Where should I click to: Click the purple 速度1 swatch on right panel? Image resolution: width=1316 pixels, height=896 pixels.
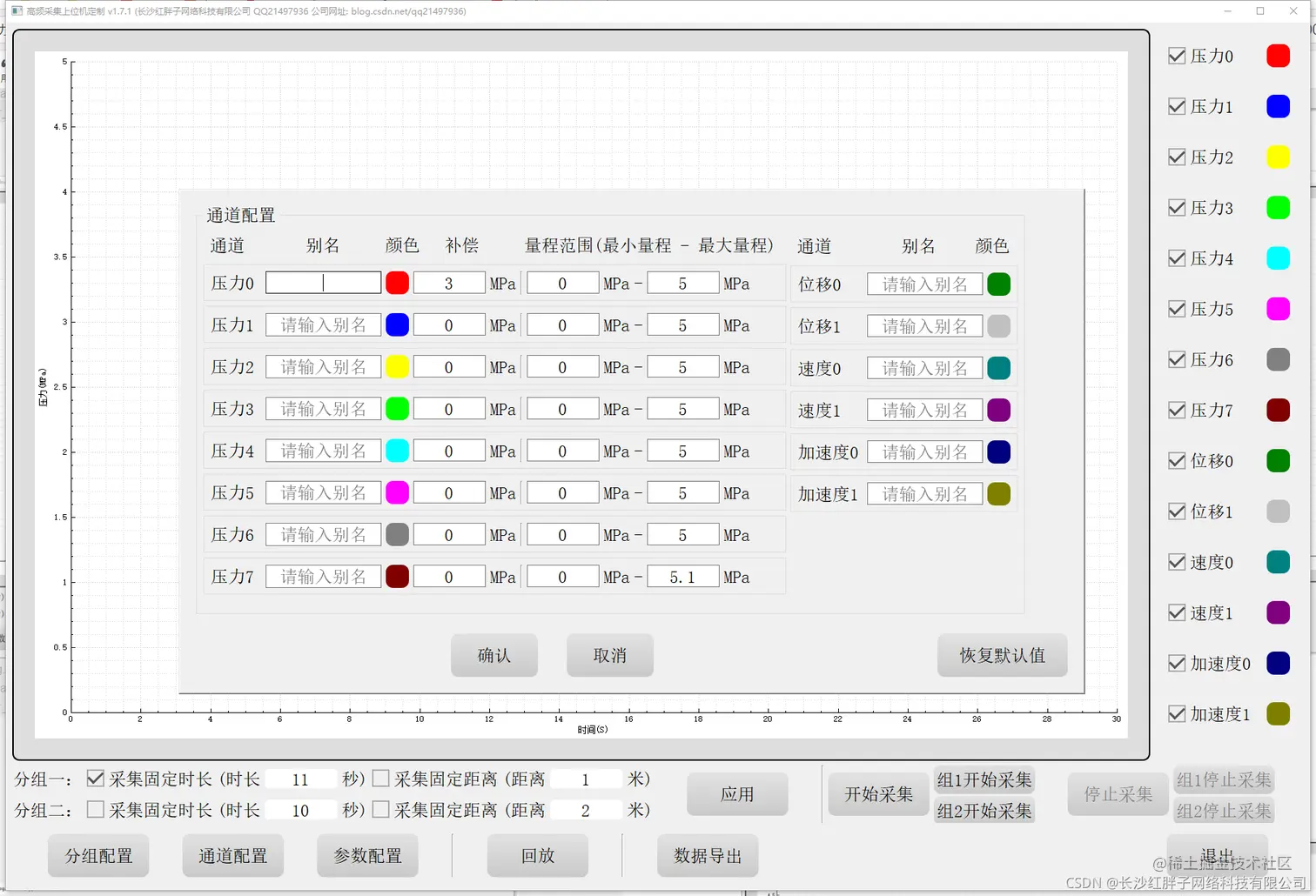point(1278,612)
